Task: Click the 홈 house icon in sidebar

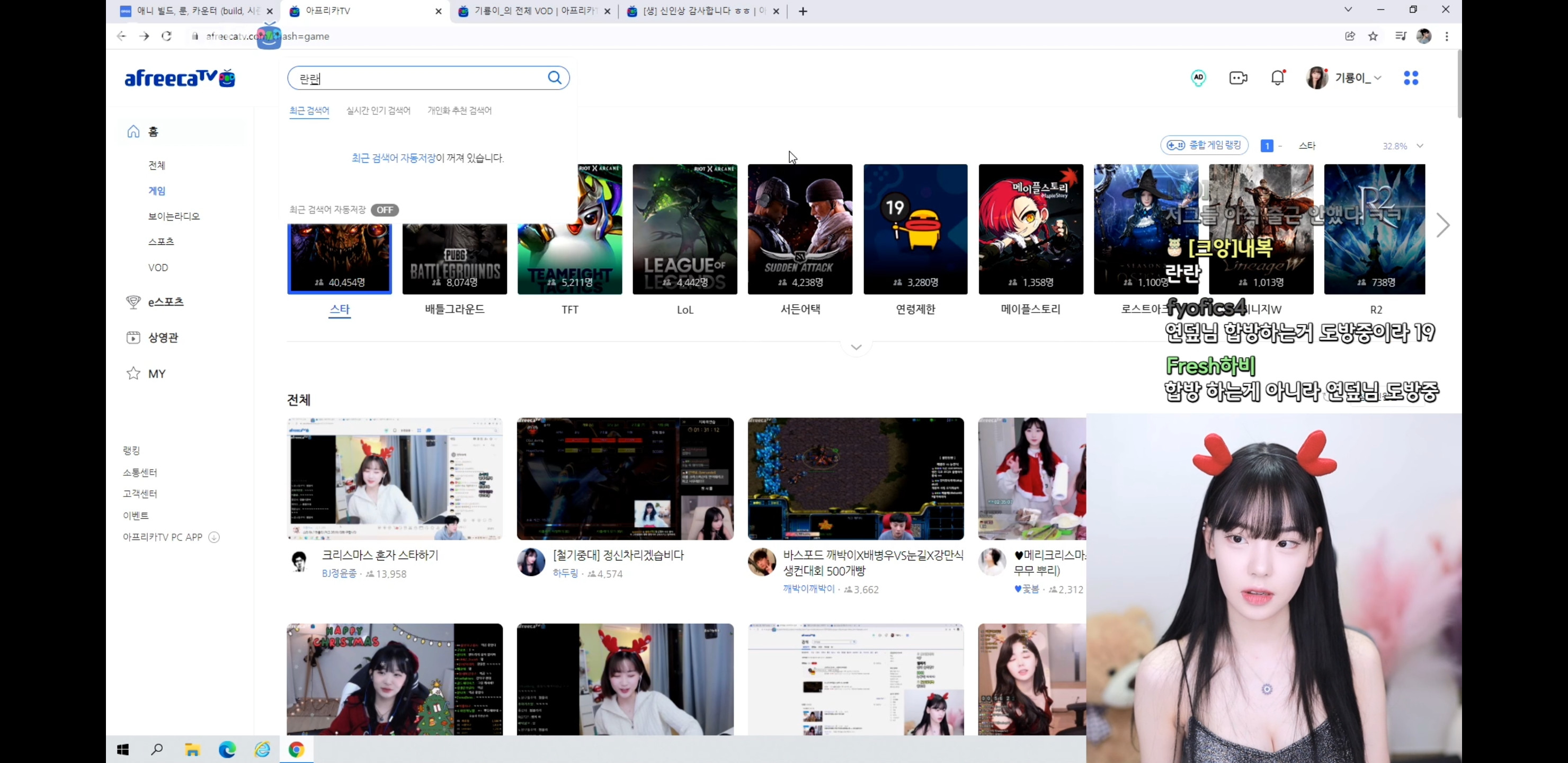Action: 133,131
